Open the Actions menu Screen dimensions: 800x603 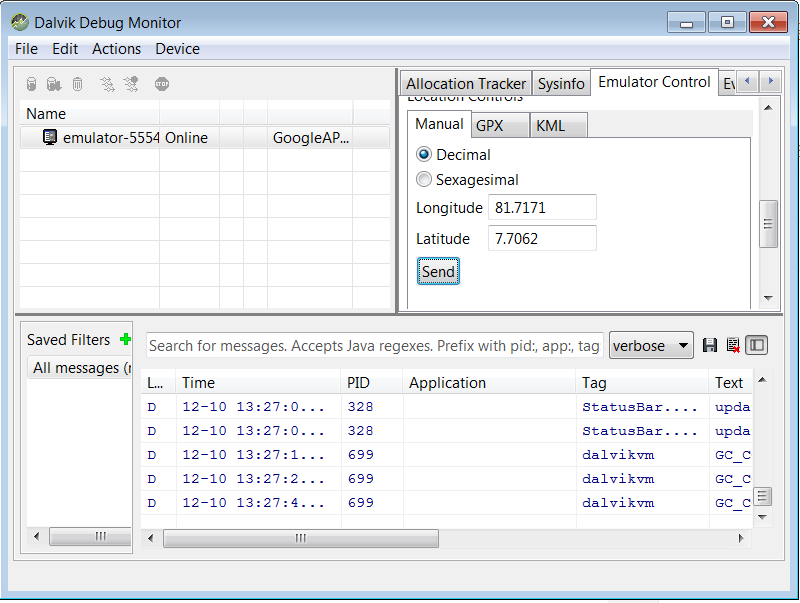116,48
